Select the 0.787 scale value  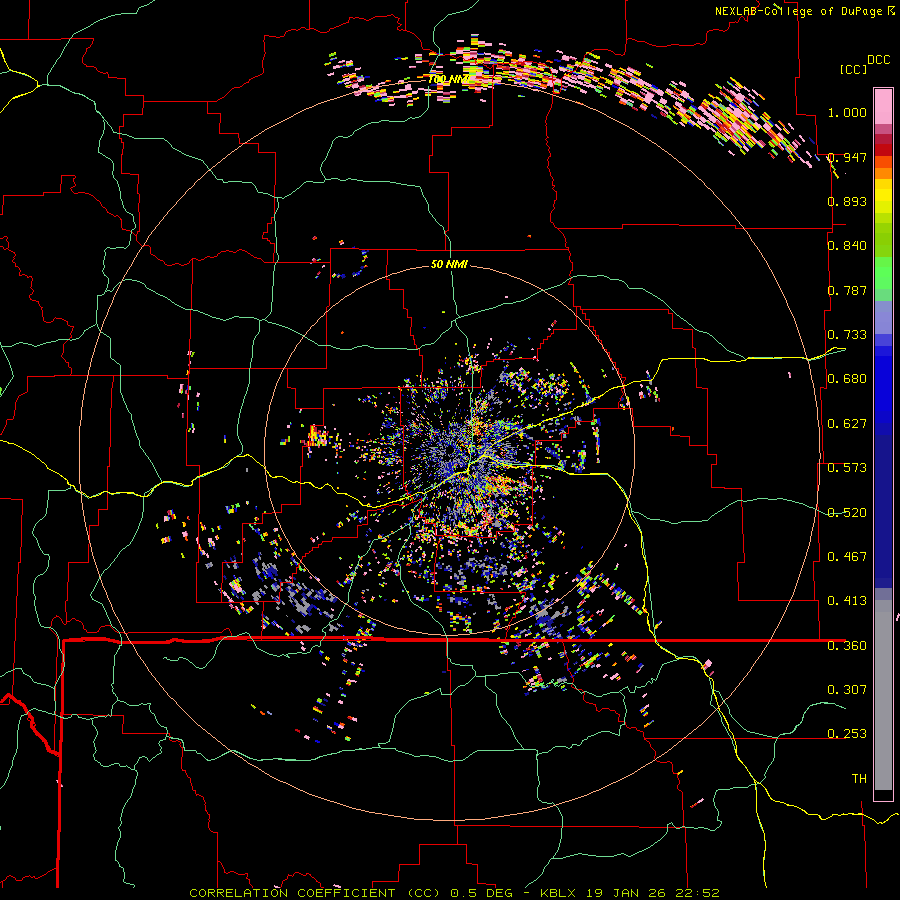pyautogui.click(x=847, y=290)
